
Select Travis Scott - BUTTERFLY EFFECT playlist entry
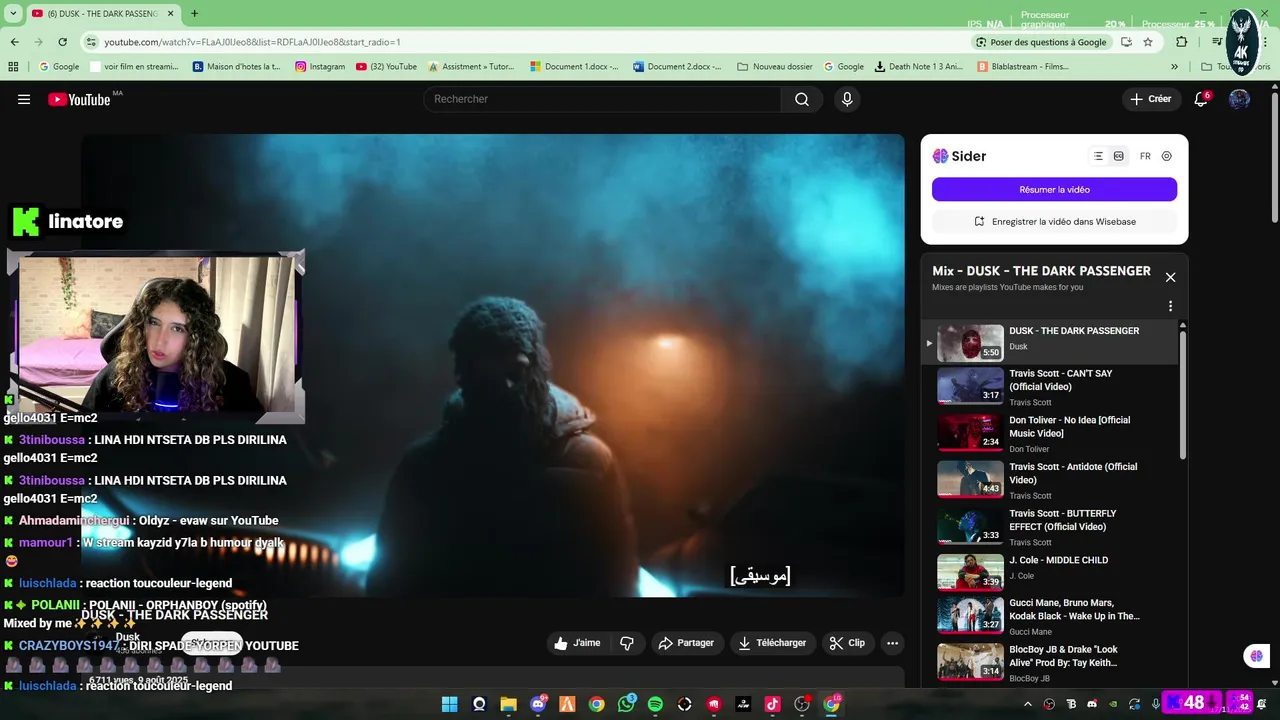click(1050, 526)
